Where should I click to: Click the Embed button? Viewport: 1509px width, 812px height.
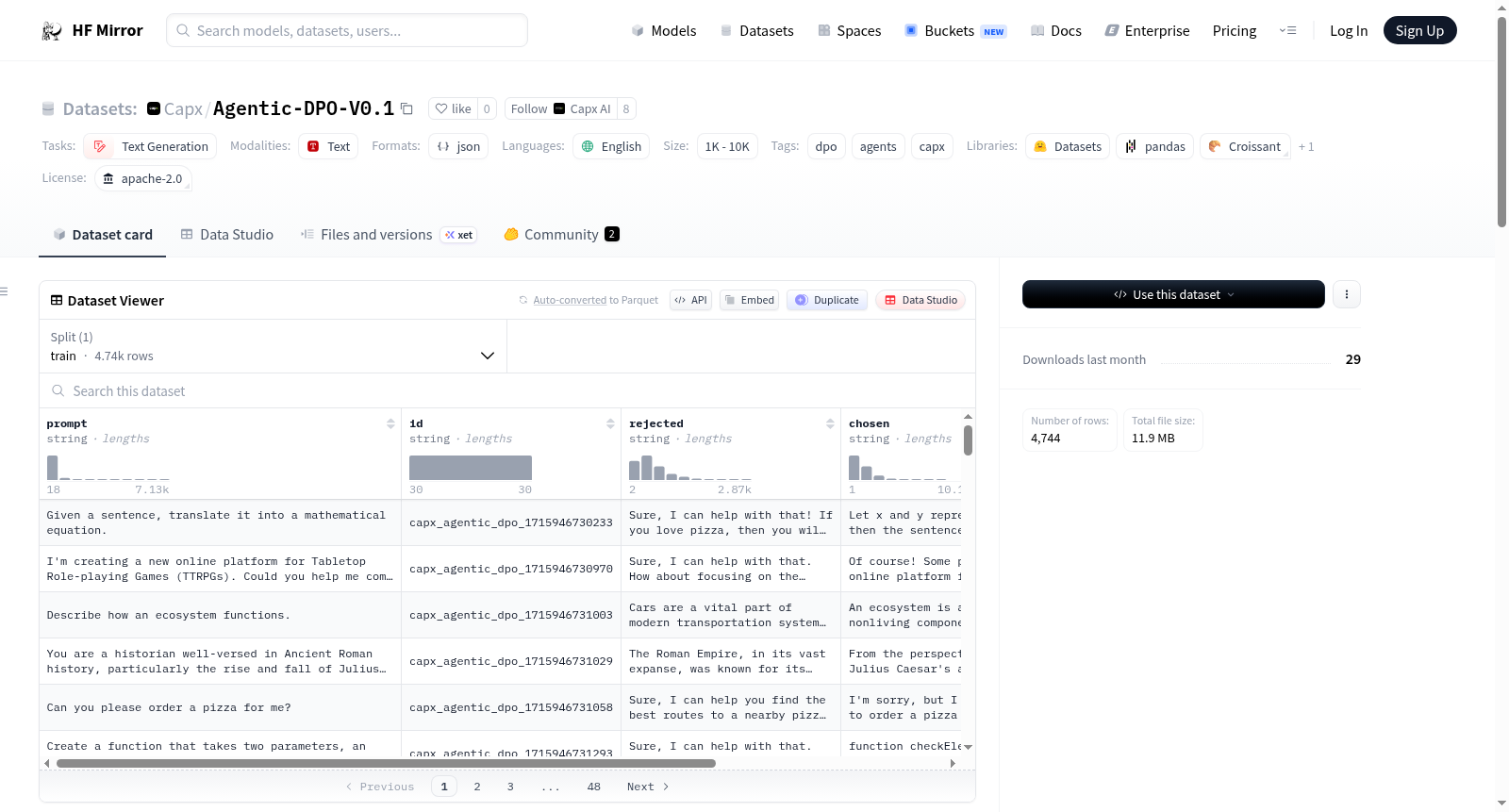click(x=749, y=300)
